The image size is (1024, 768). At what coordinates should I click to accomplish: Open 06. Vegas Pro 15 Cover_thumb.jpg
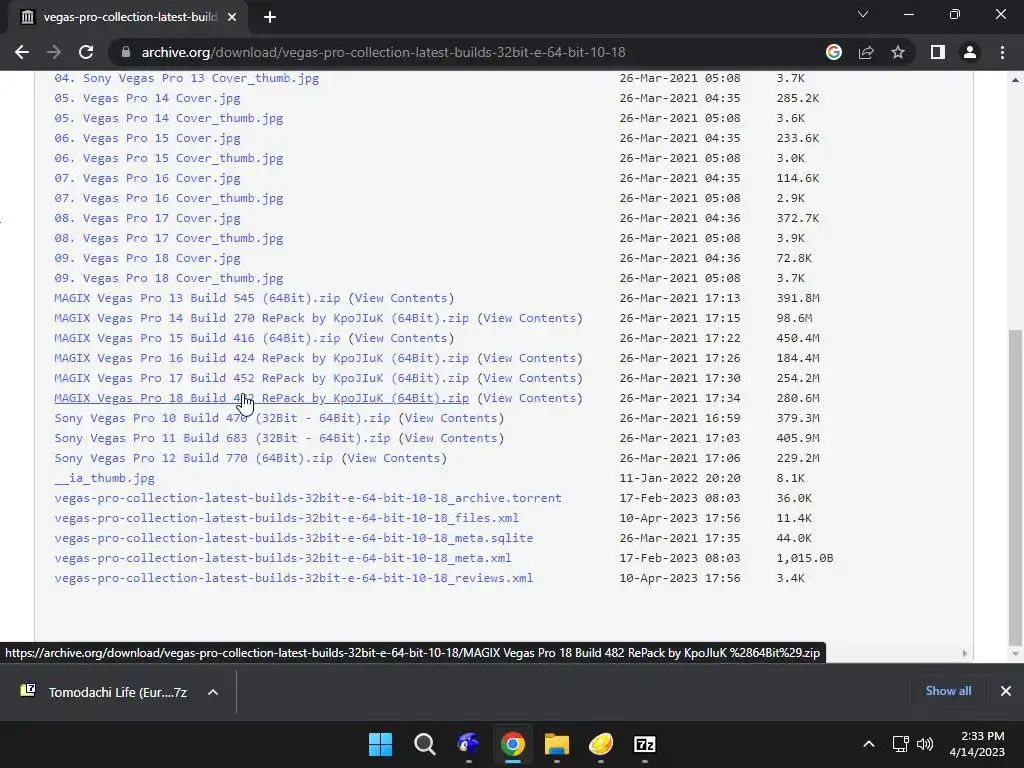click(x=168, y=158)
